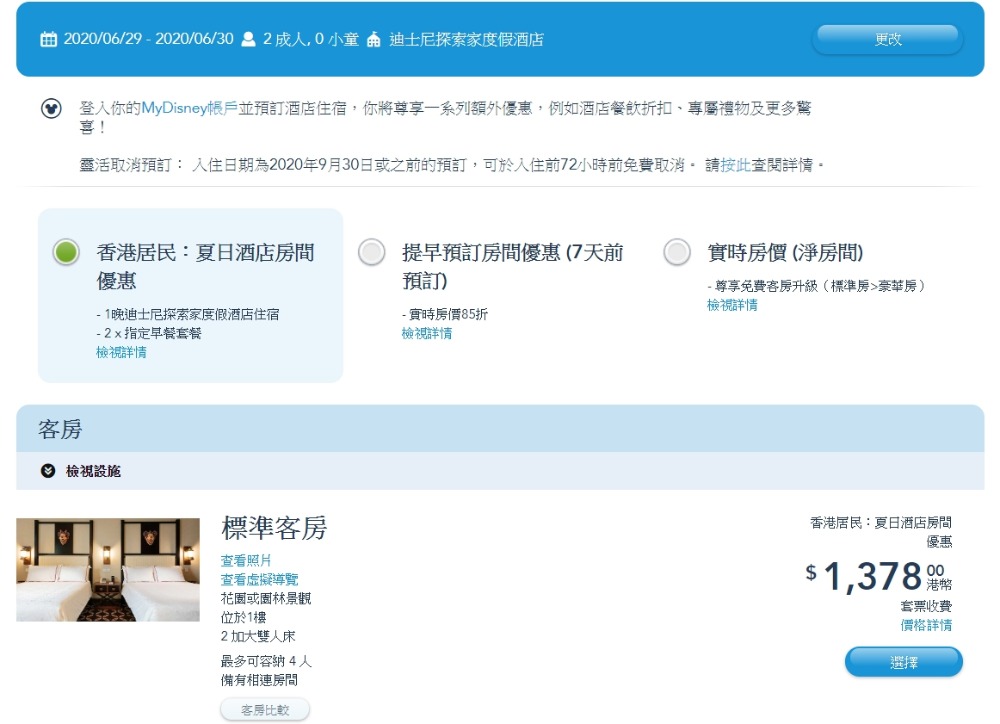
Task: Open the 按此 cancellation details link
Action: tap(735, 165)
